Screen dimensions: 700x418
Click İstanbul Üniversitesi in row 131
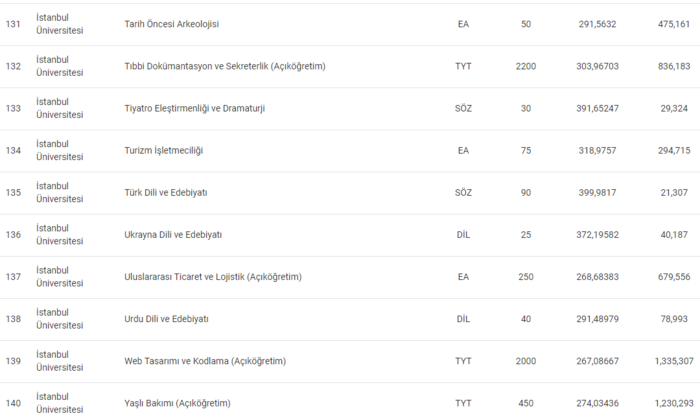(x=58, y=24)
